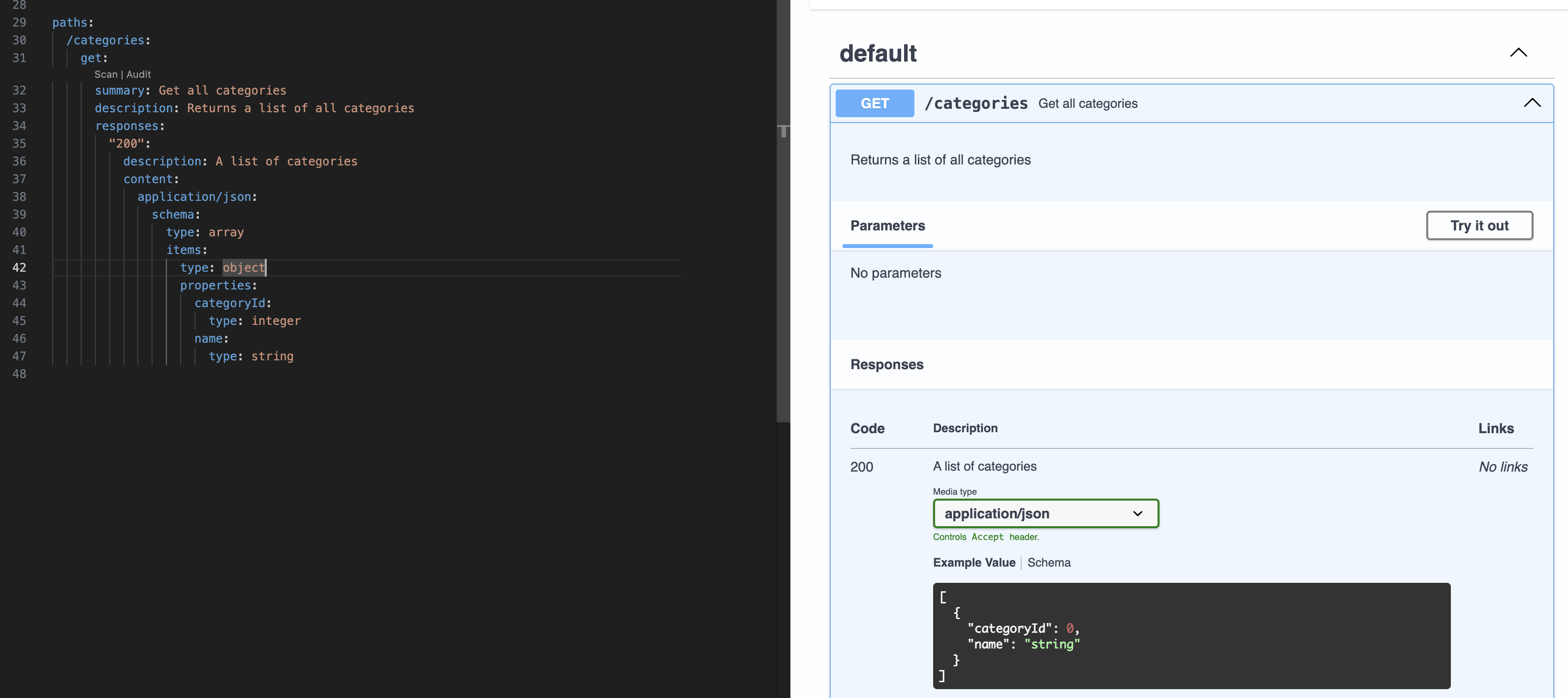Open the application/json media type dropdown

coord(1045,513)
